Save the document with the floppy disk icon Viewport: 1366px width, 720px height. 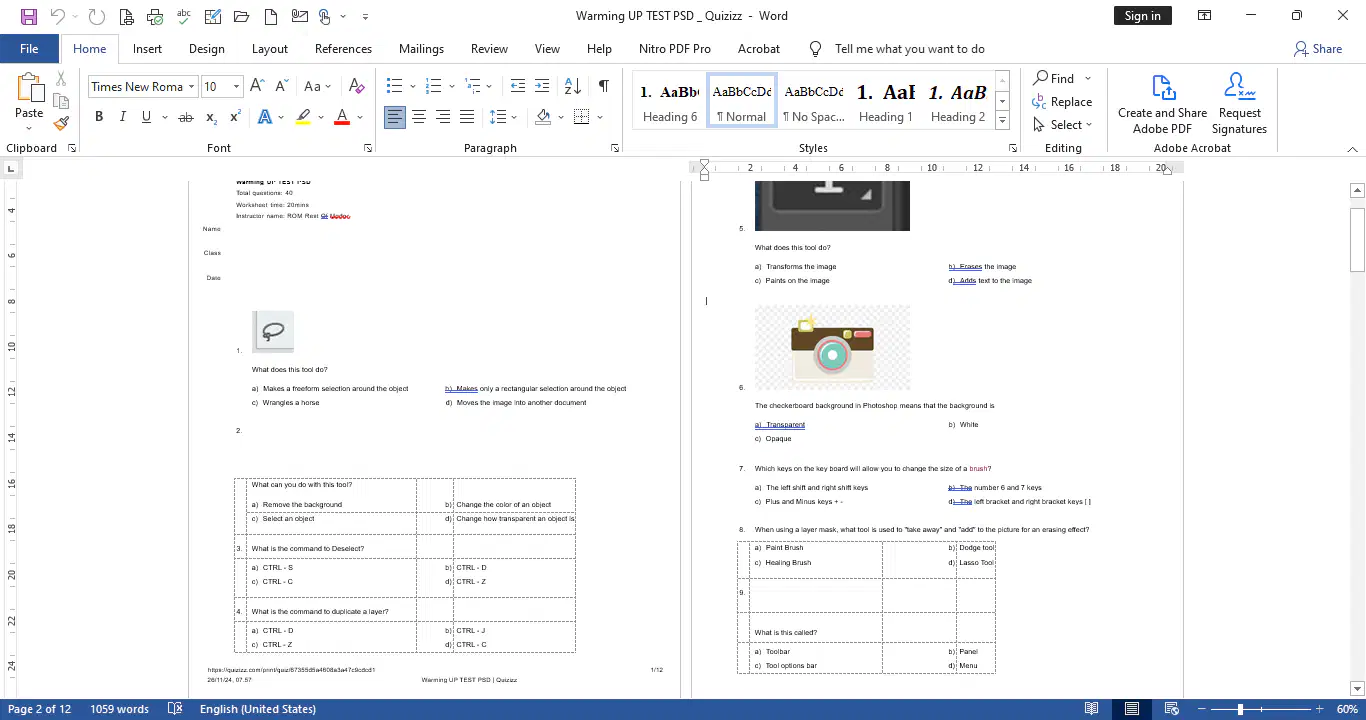(x=28, y=16)
